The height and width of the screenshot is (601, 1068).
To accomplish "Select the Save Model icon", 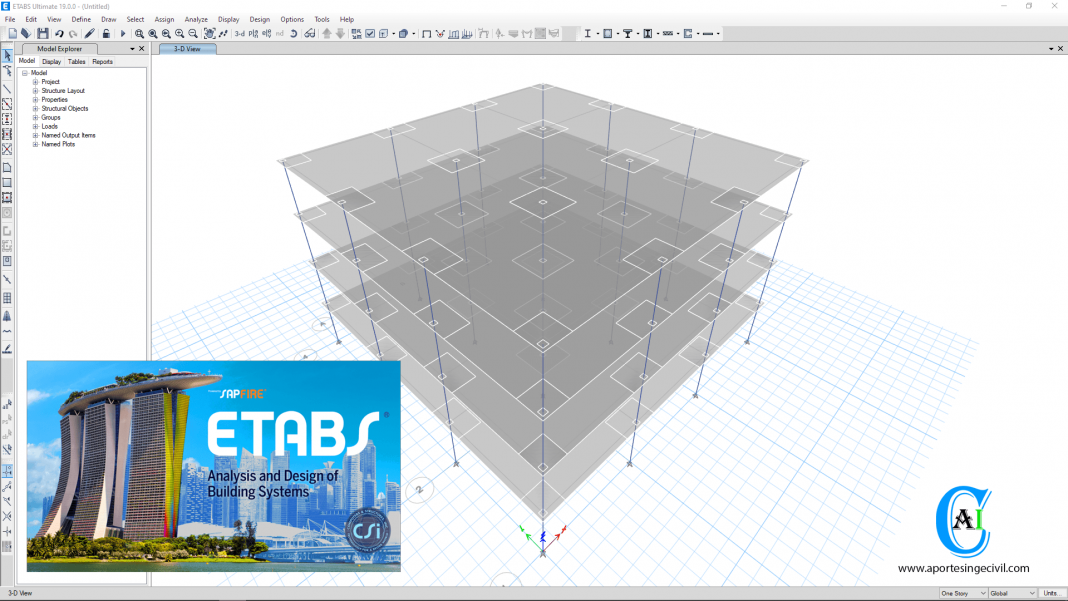I will click(x=42, y=33).
